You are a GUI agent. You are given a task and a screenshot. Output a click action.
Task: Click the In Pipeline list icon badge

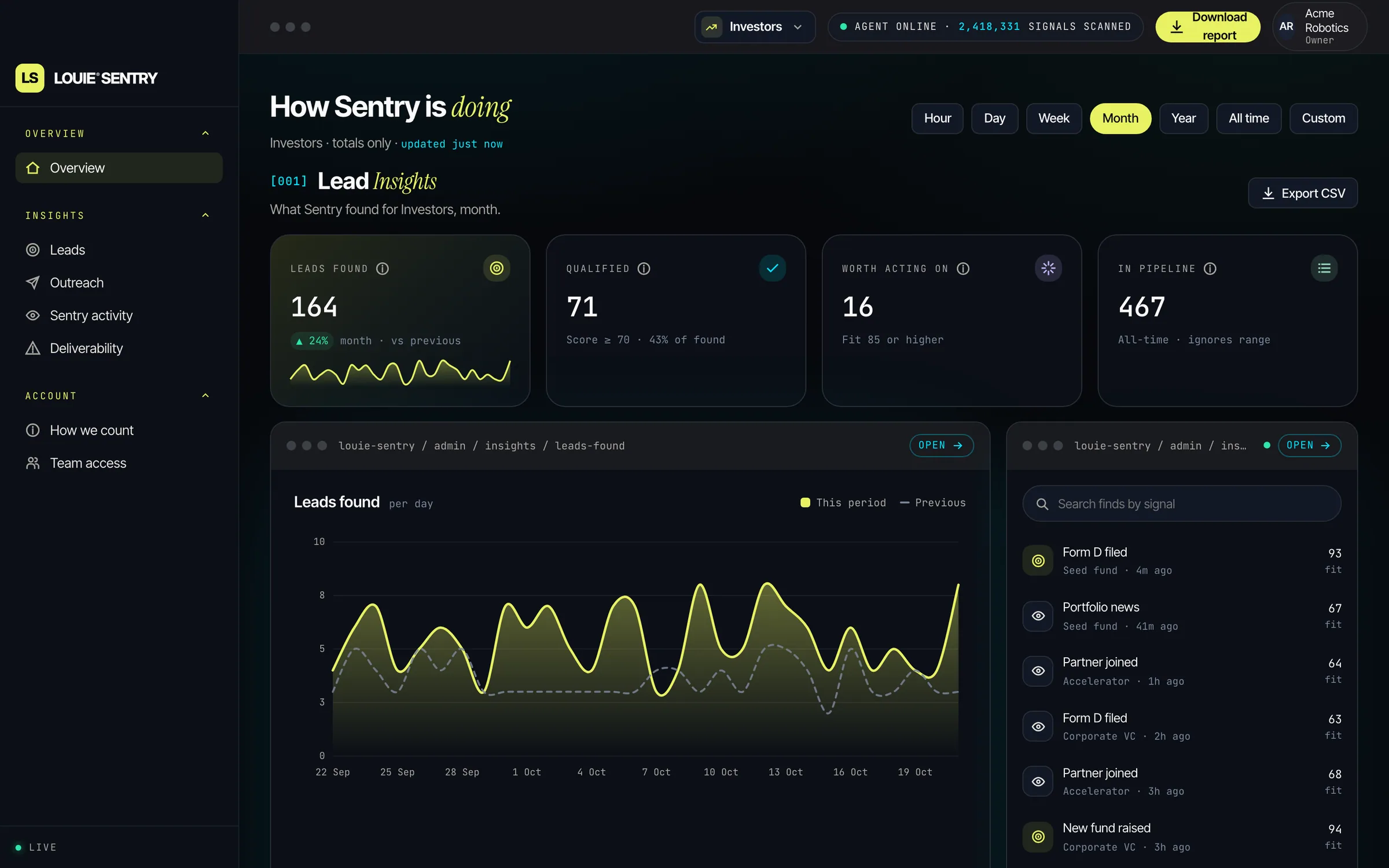pos(1324,268)
